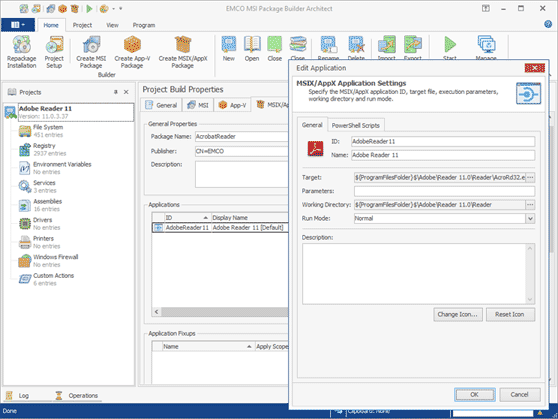Open quick access toolbar customize dropdown arrow
The width and height of the screenshot is (558, 419).
[x=121, y=9]
